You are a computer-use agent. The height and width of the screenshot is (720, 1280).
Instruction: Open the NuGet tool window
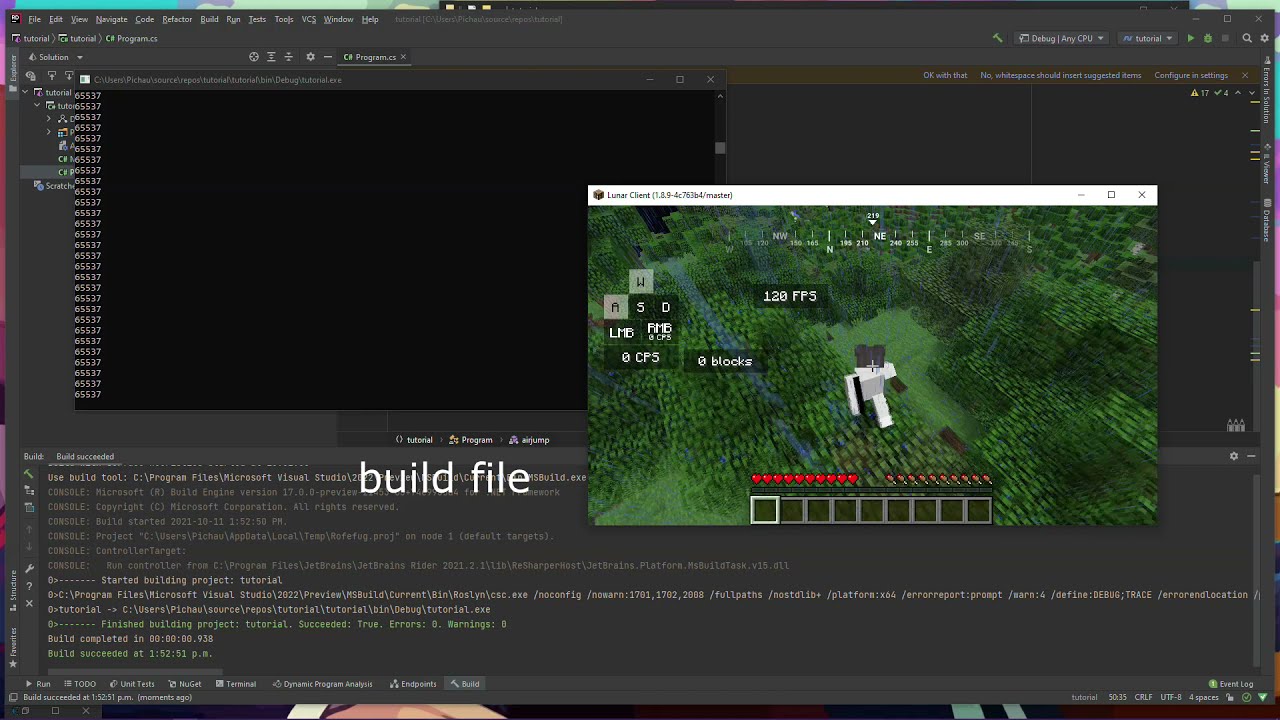(185, 684)
